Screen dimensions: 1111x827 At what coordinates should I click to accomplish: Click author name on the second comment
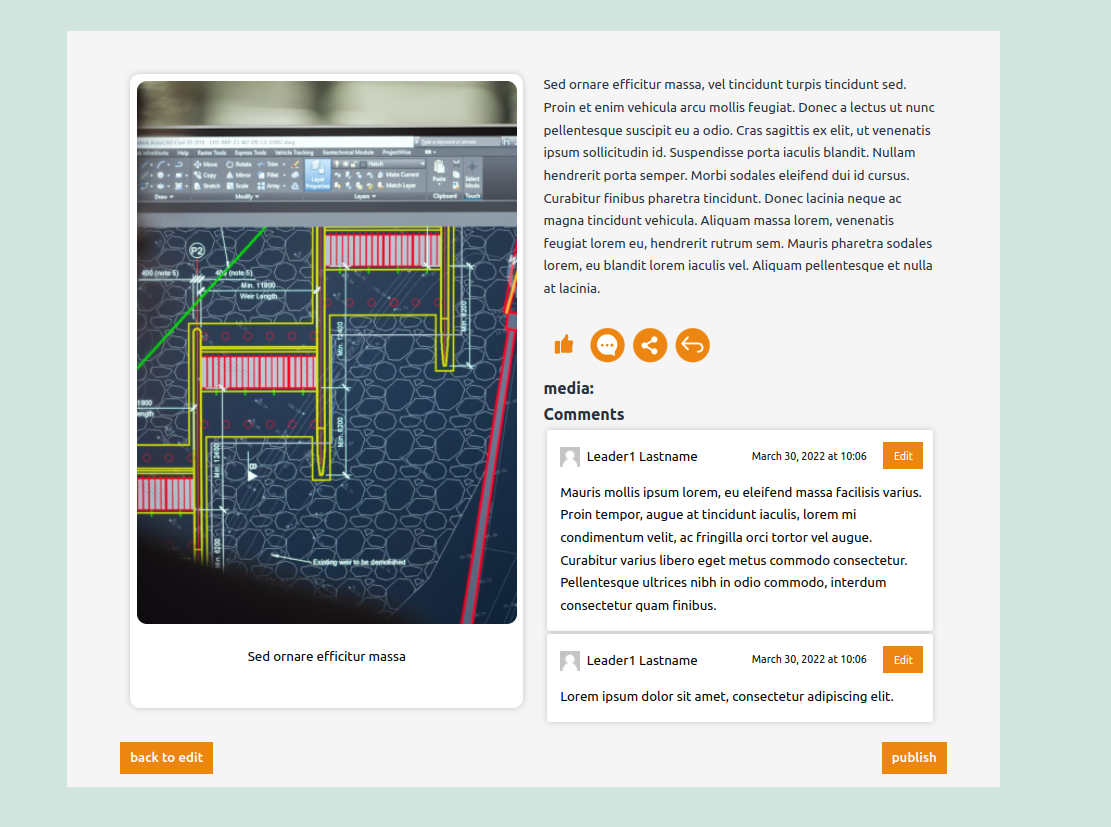642,661
